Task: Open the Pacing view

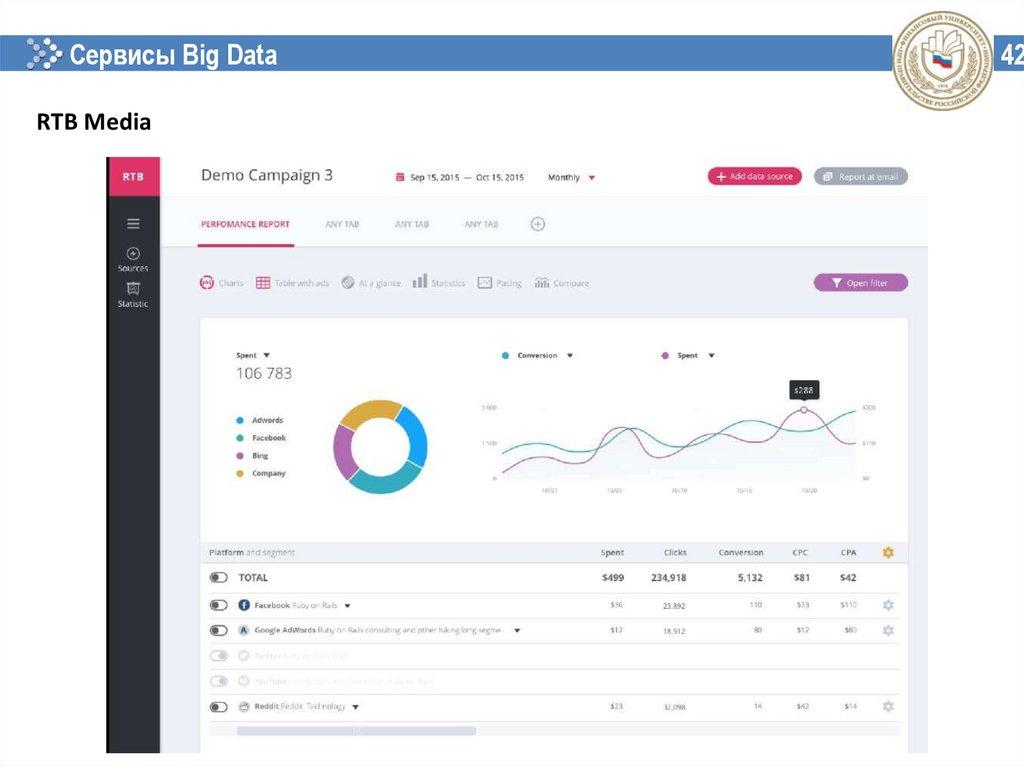Action: point(500,283)
